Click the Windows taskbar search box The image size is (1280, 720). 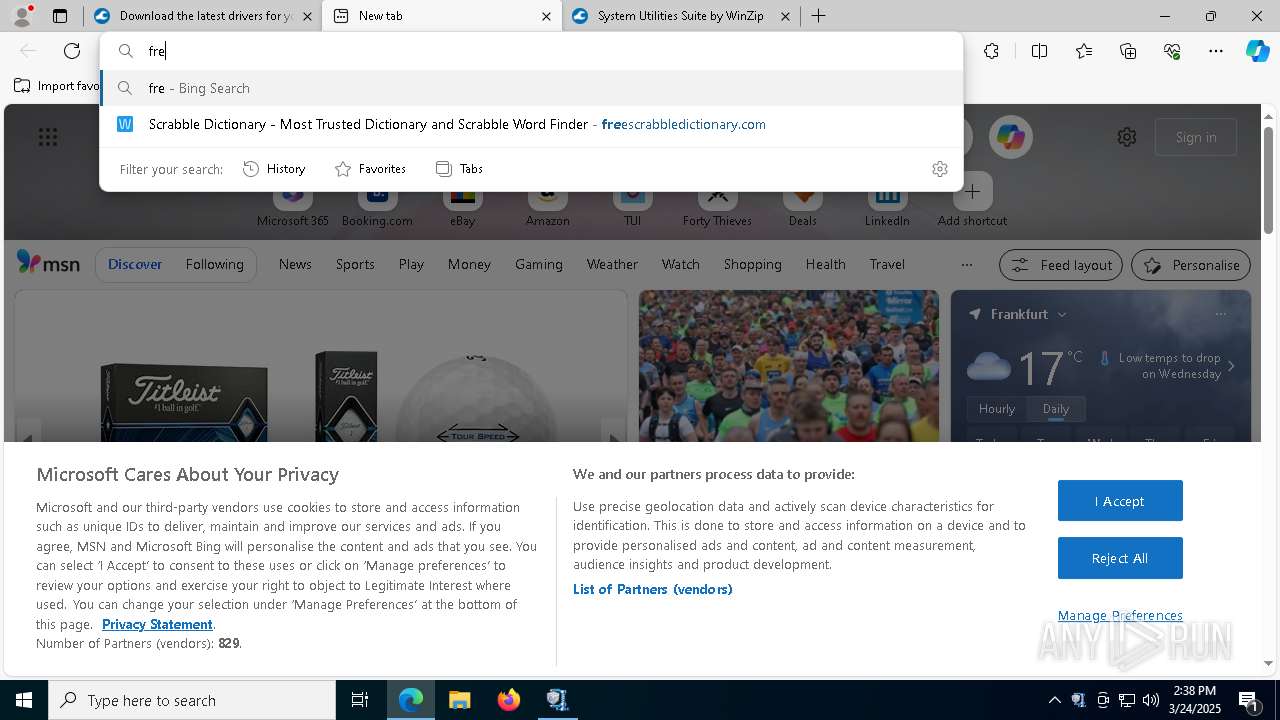tap(192, 700)
